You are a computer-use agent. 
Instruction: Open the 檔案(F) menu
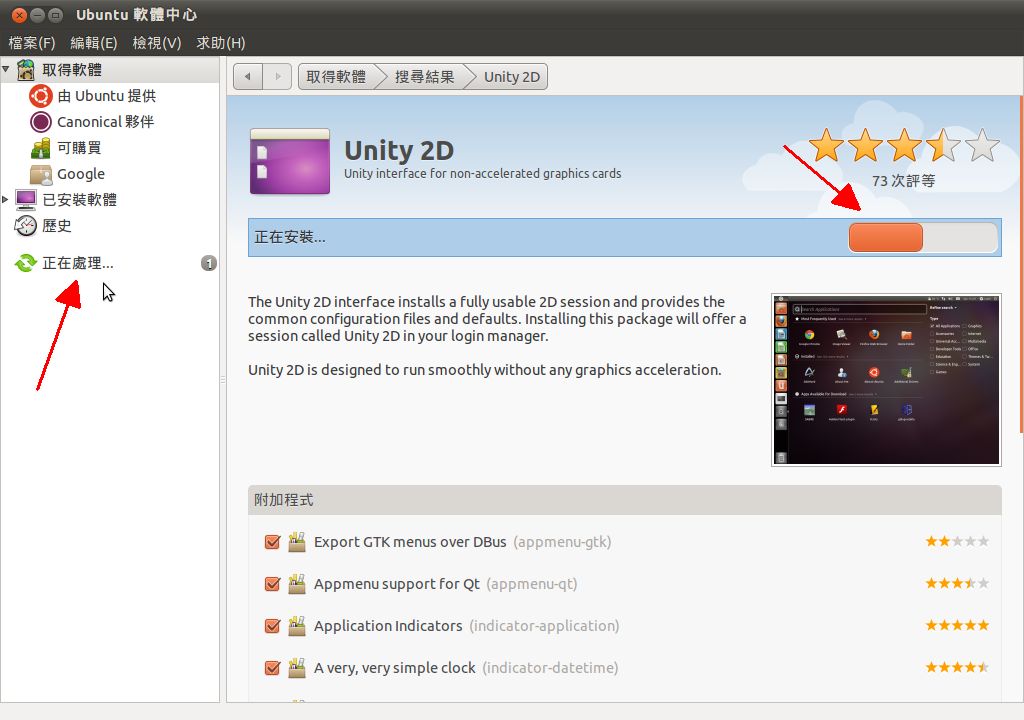coord(31,42)
